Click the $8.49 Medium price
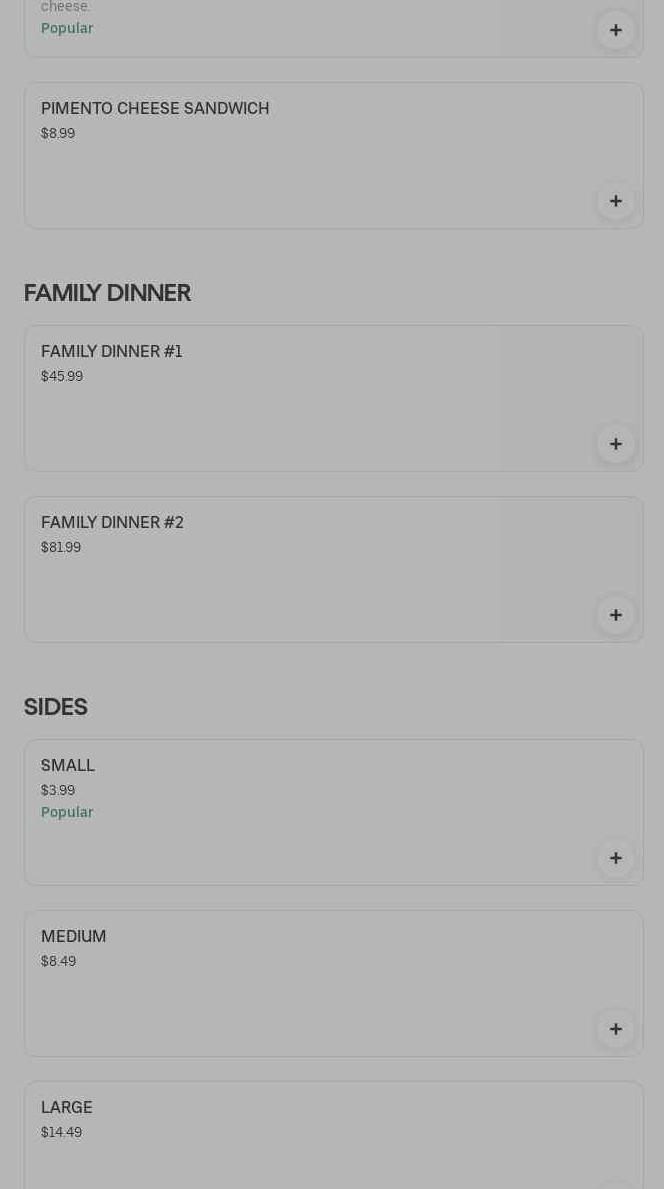 [58, 961]
